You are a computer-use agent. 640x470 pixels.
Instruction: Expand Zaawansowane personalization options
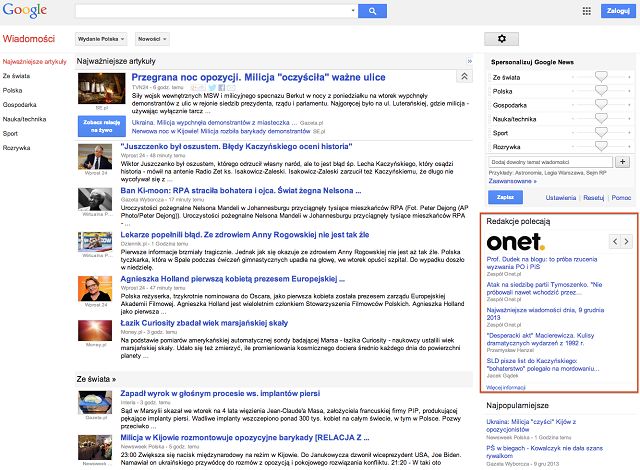pyautogui.click(x=512, y=181)
